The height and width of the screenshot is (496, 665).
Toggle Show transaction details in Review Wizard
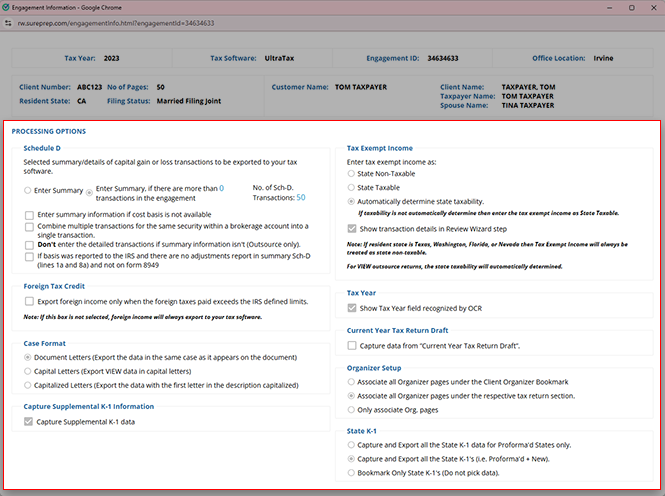tap(352, 229)
